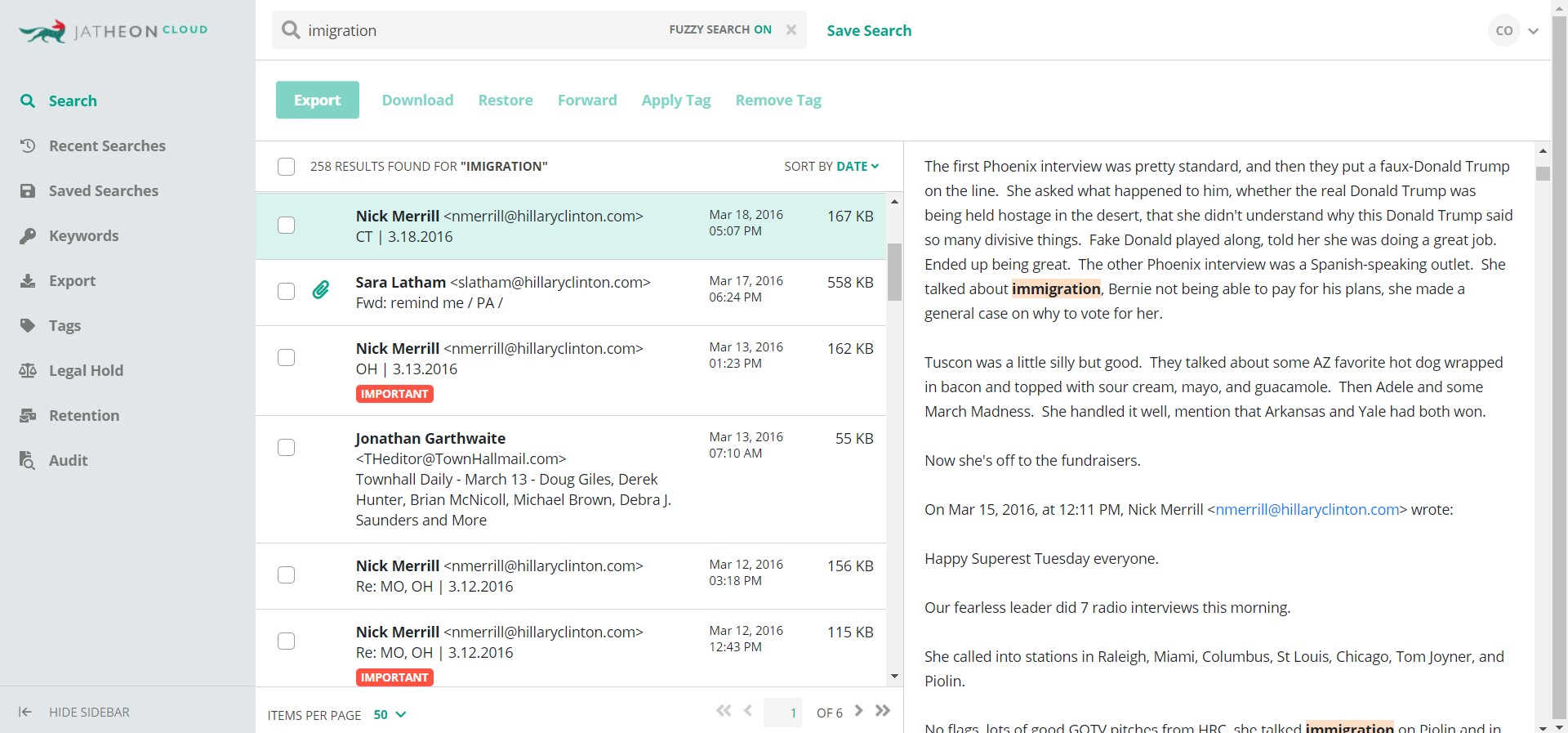
Task: Open items per page 50 dropdown
Action: tap(390, 714)
